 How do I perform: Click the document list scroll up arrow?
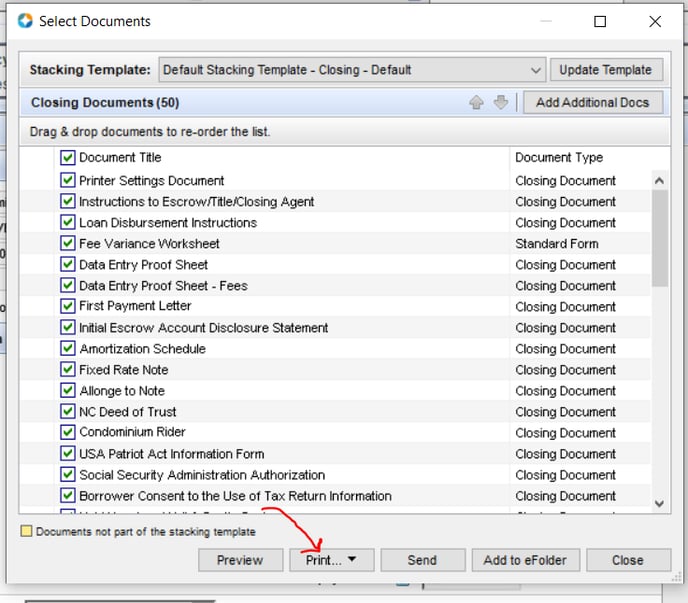659,180
